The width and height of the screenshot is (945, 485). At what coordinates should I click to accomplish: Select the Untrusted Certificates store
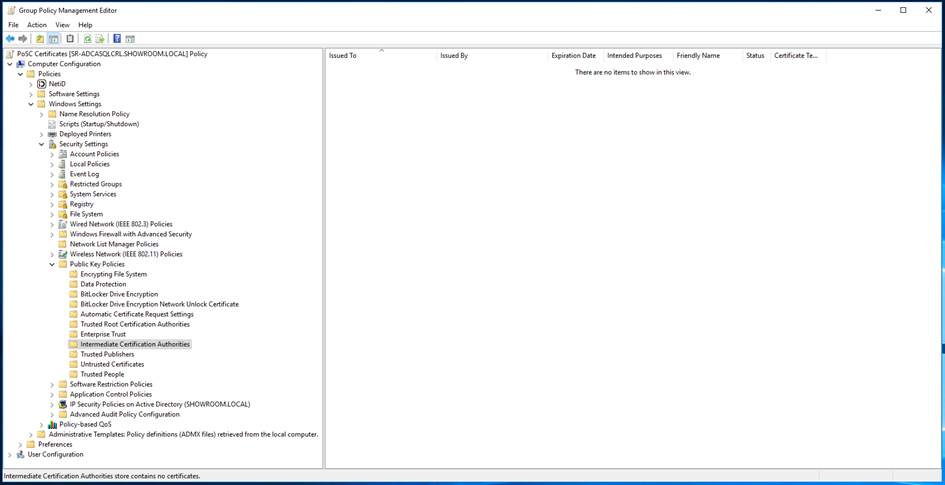[x=112, y=365]
